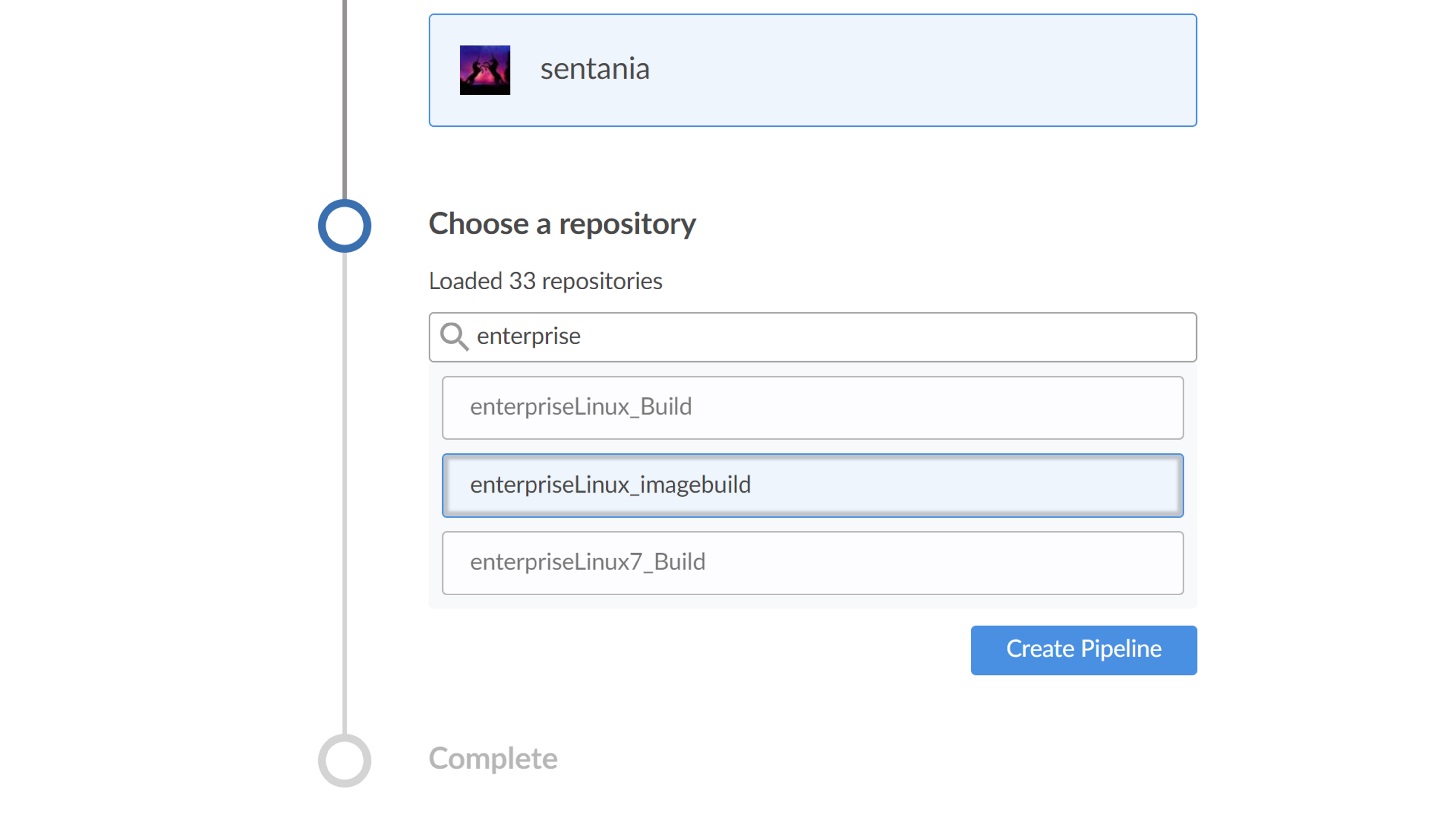Click the magnifying glass search icon
Screen dimensions: 1450x816
pos(454,337)
